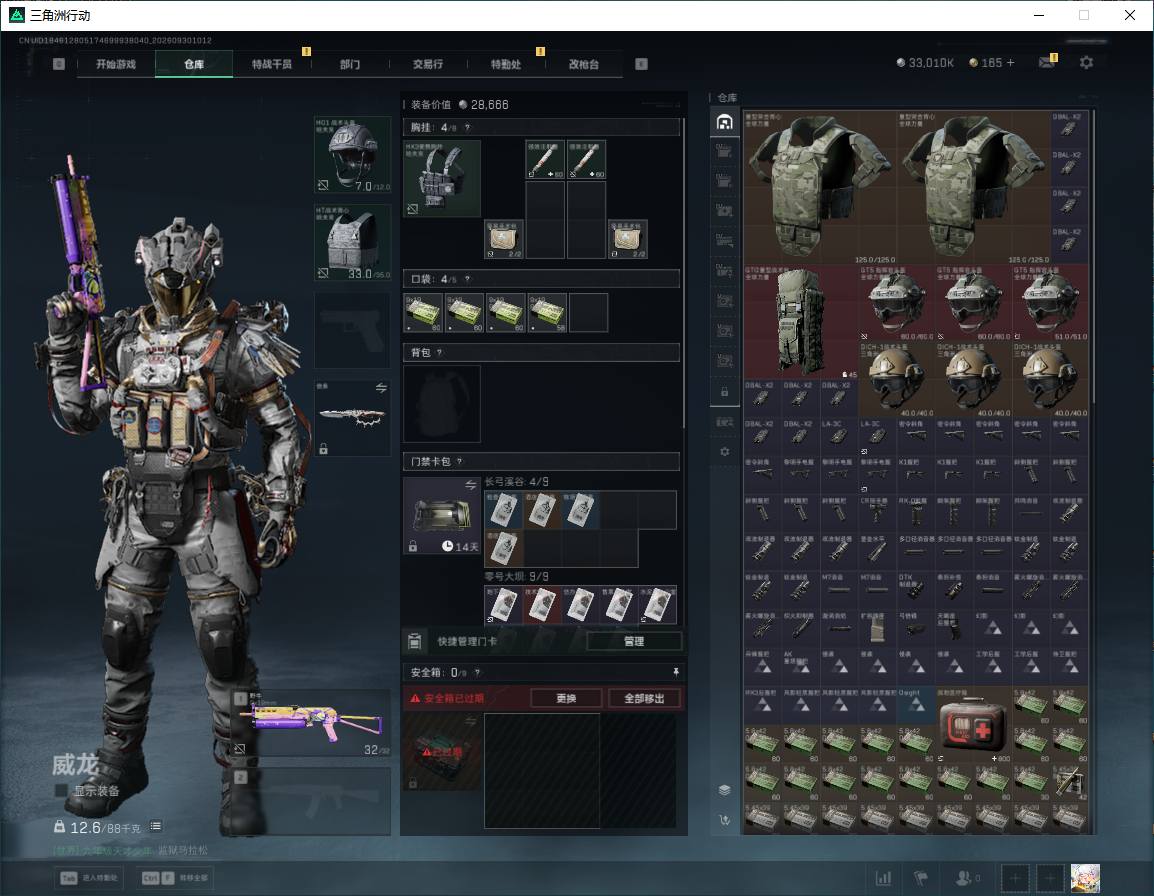
Task: Click the pin icon beside 安全箱
Action: tap(676, 672)
